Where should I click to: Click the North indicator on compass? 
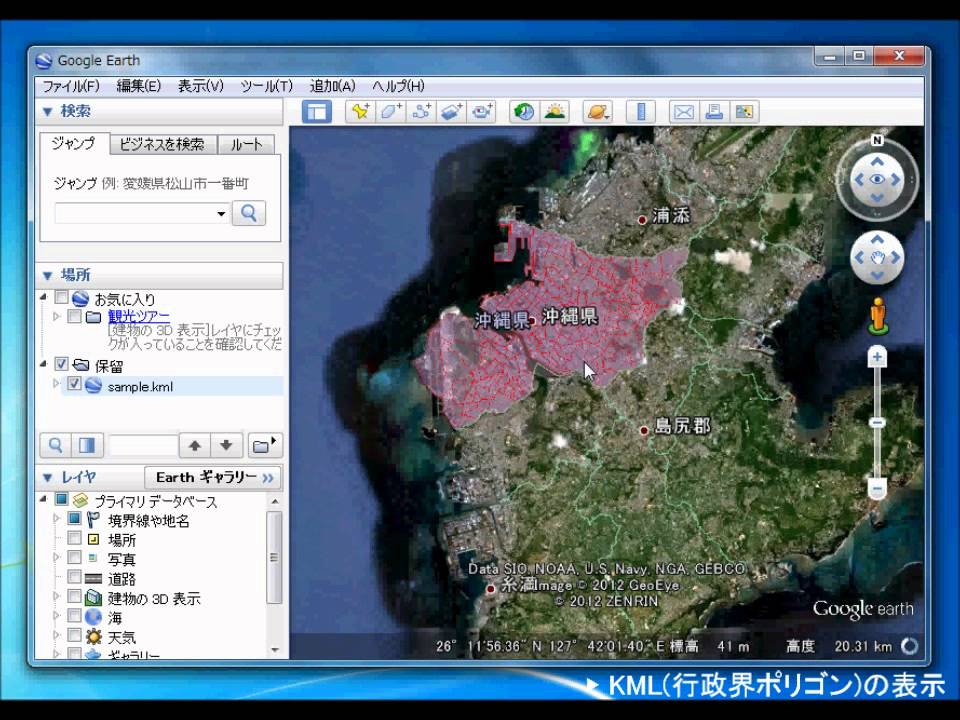(877, 140)
